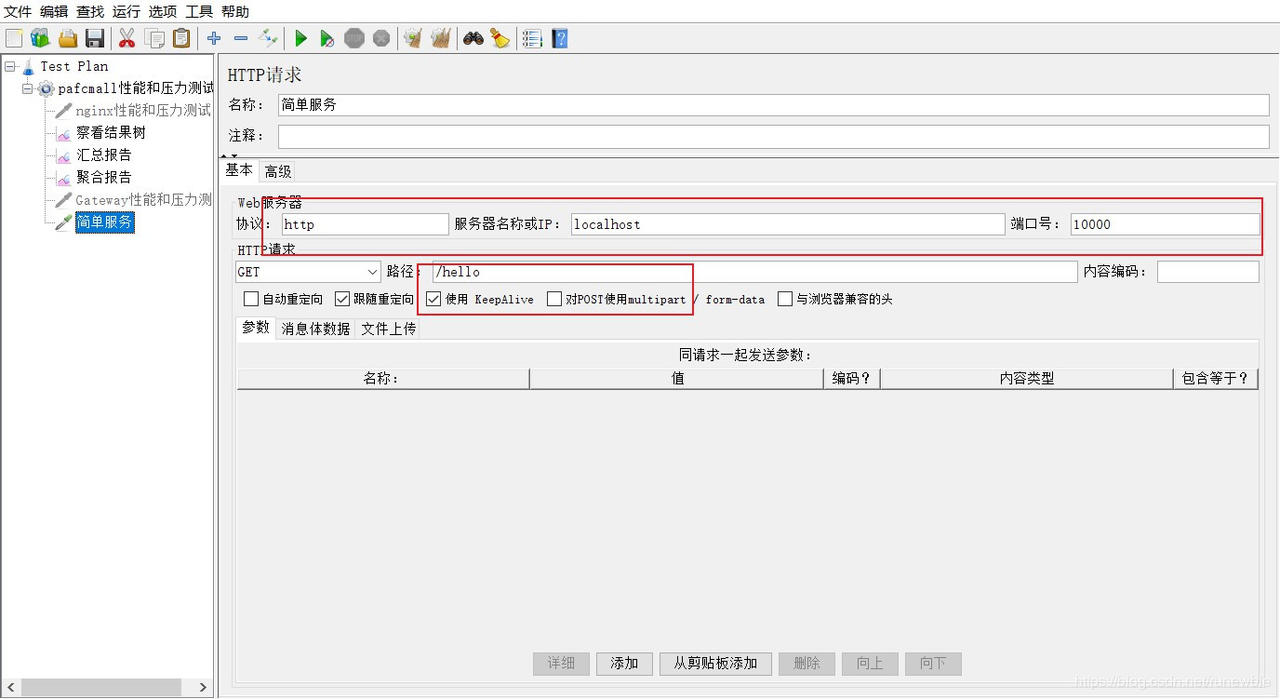This screenshot has height=699, width=1280.
Task: Click the 端口号 10000 field
Action: click(1165, 224)
